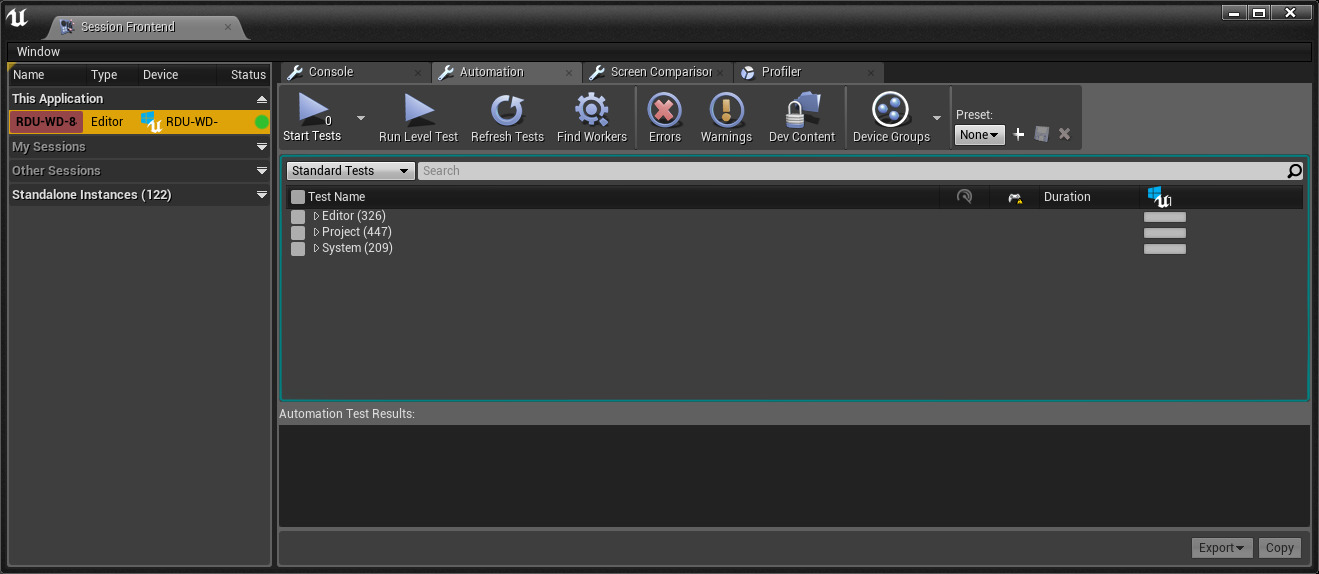Image resolution: width=1319 pixels, height=574 pixels.
Task: Check the Editor (326) test checkbox
Action: 298,217
